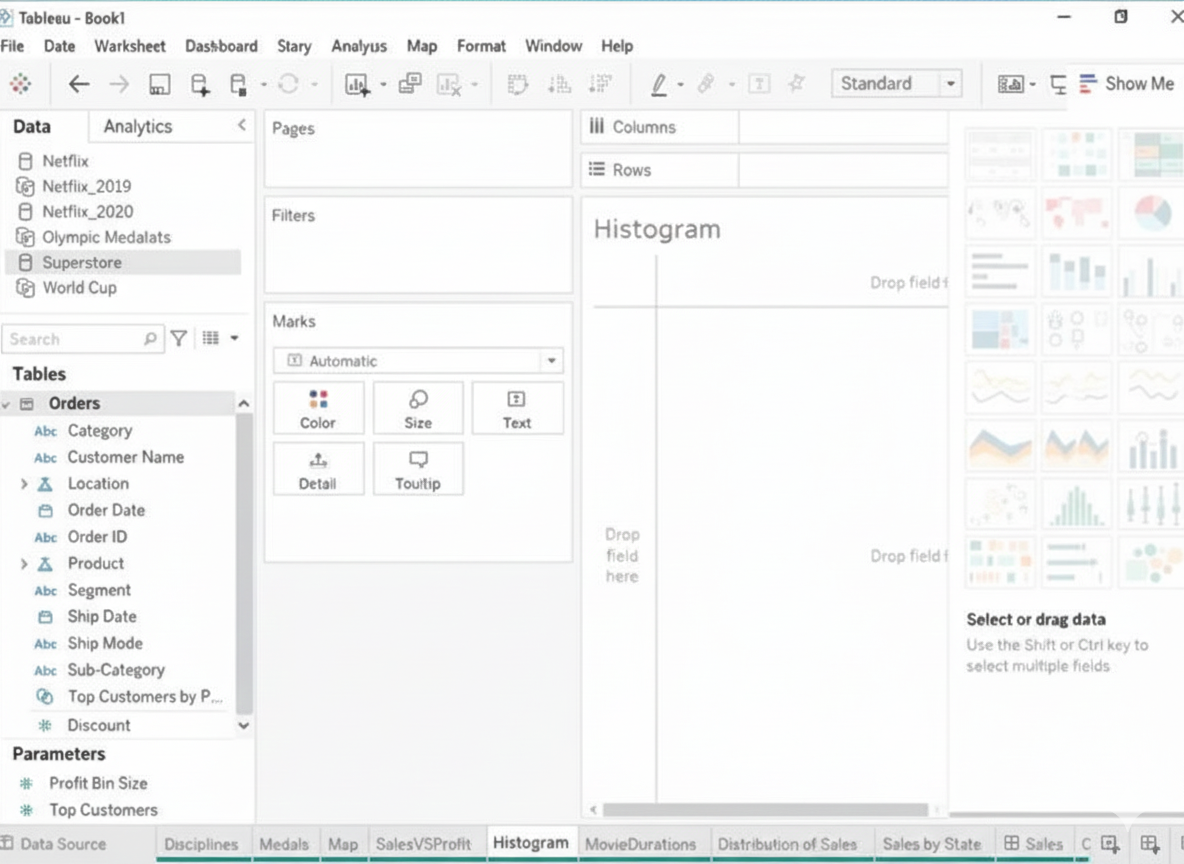The height and width of the screenshot is (864, 1184).
Task: Switch to the Analytics pane tab
Action: pos(138,127)
